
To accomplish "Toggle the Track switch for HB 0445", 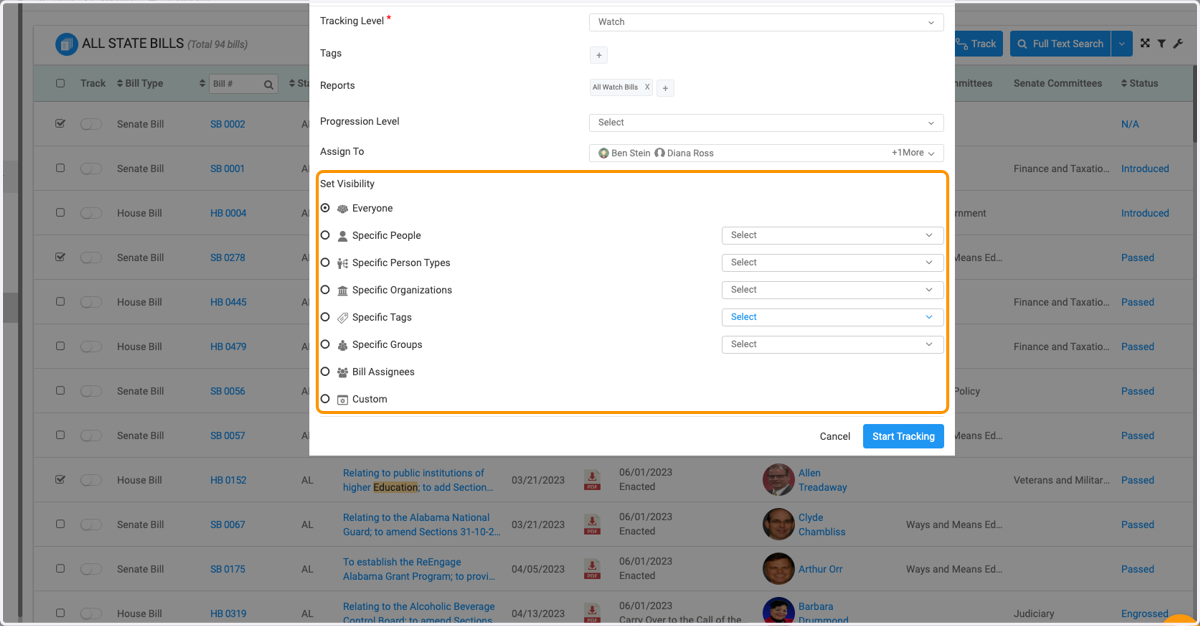I will coord(91,302).
